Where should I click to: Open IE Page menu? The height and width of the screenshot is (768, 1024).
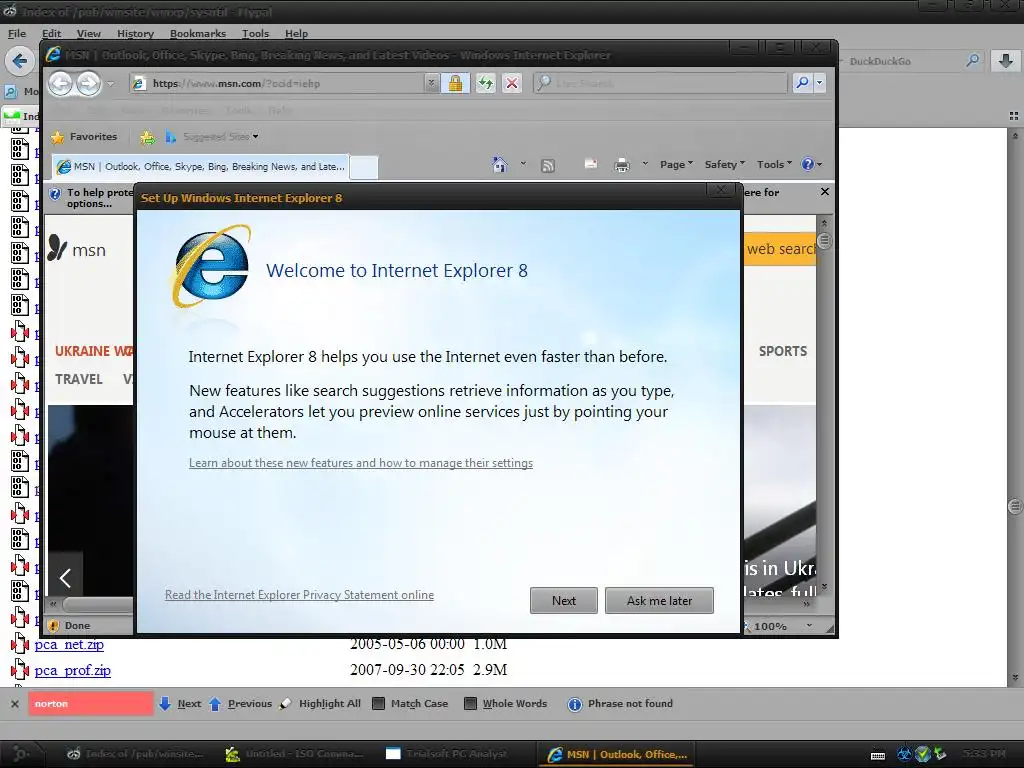click(676, 165)
